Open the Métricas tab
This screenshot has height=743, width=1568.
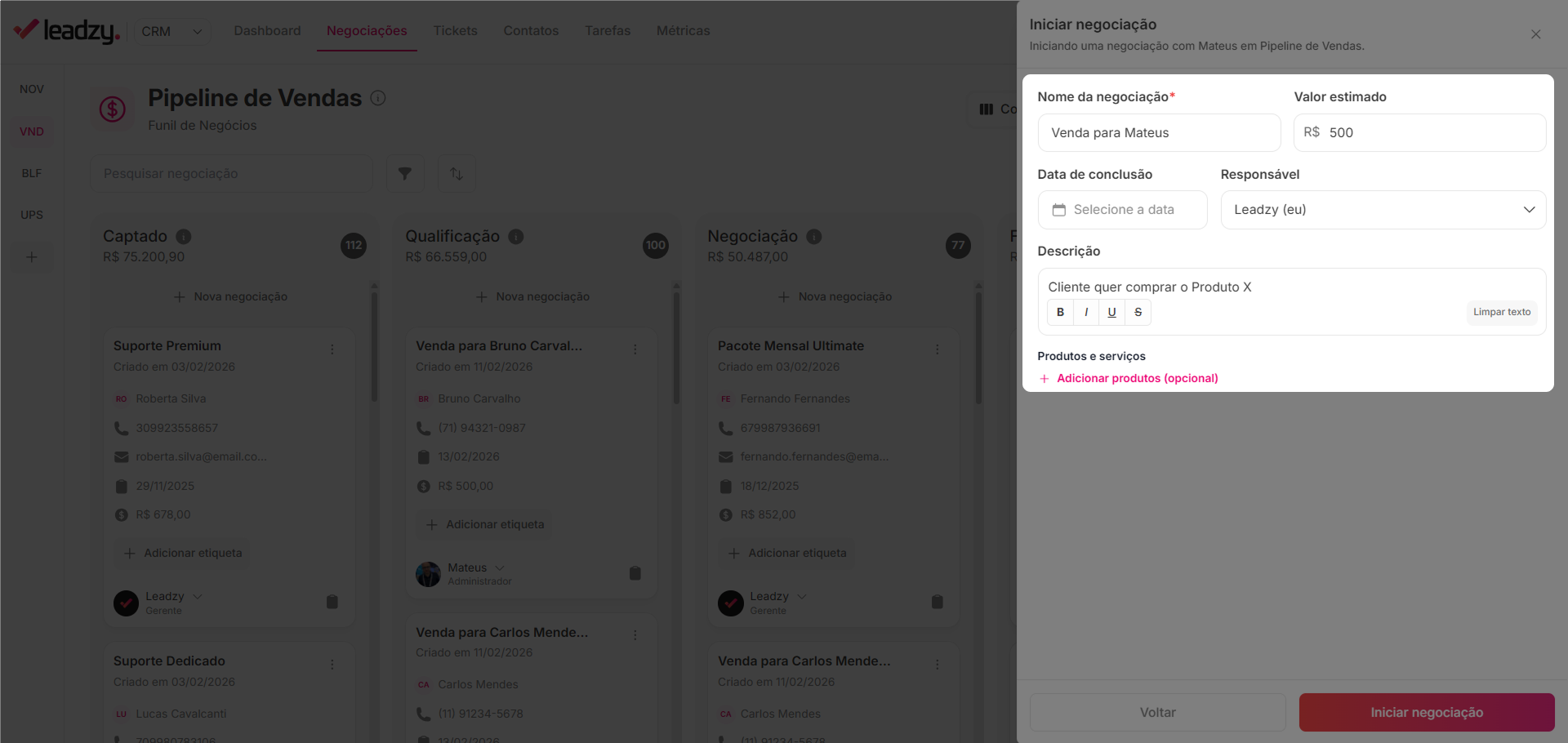[683, 30]
